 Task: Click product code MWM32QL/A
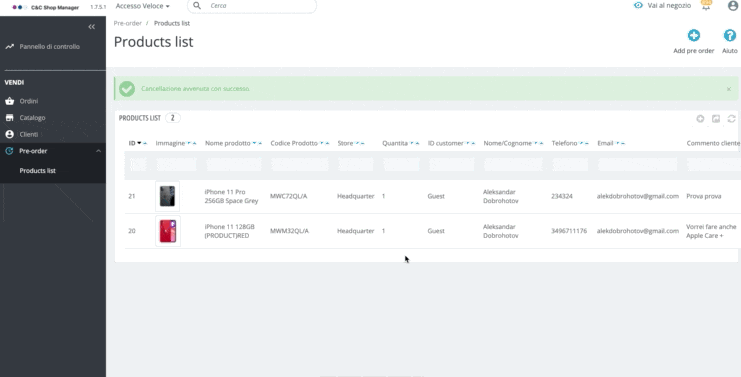pos(289,231)
